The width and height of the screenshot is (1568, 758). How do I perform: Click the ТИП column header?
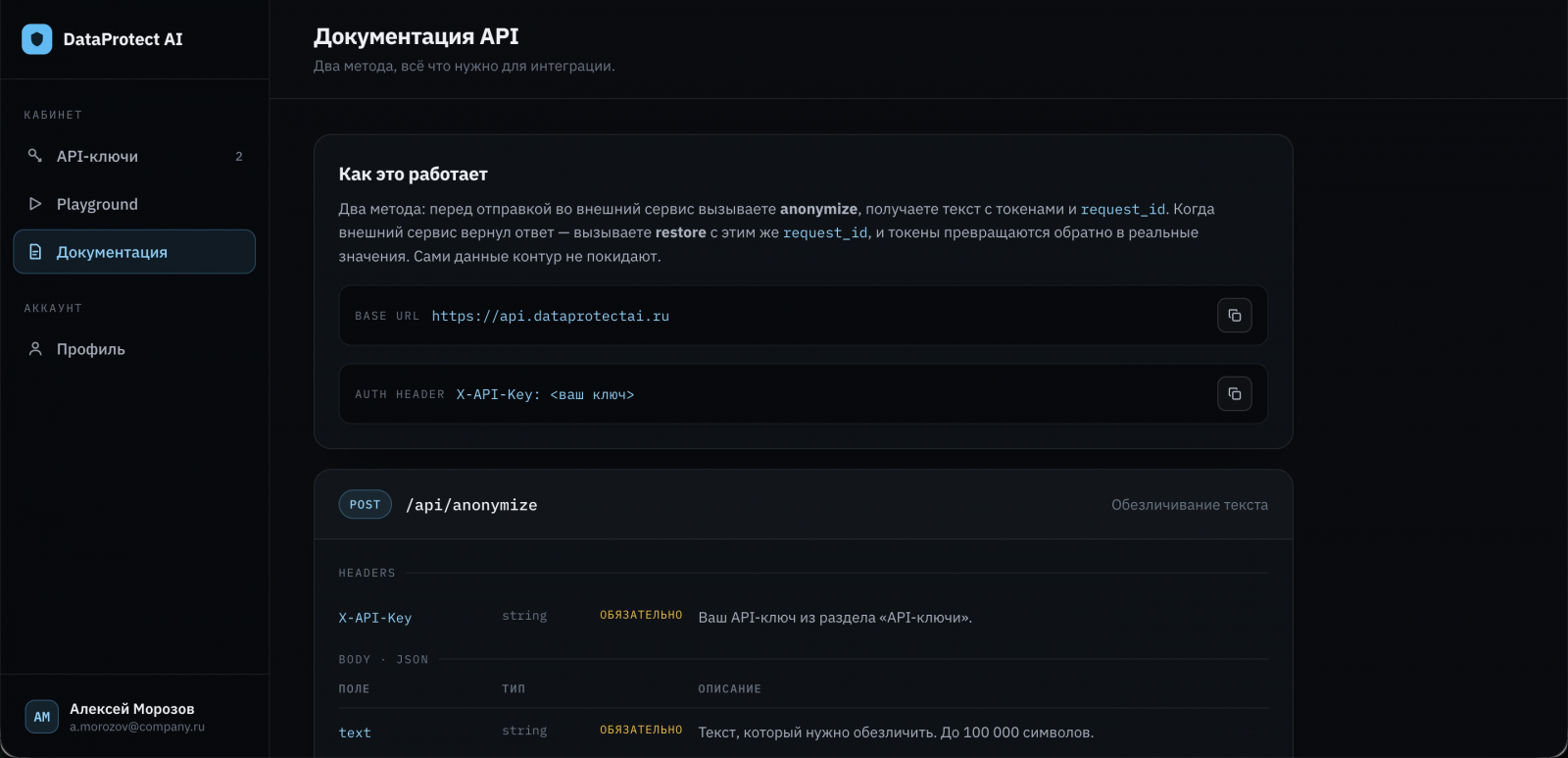(514, 688)
